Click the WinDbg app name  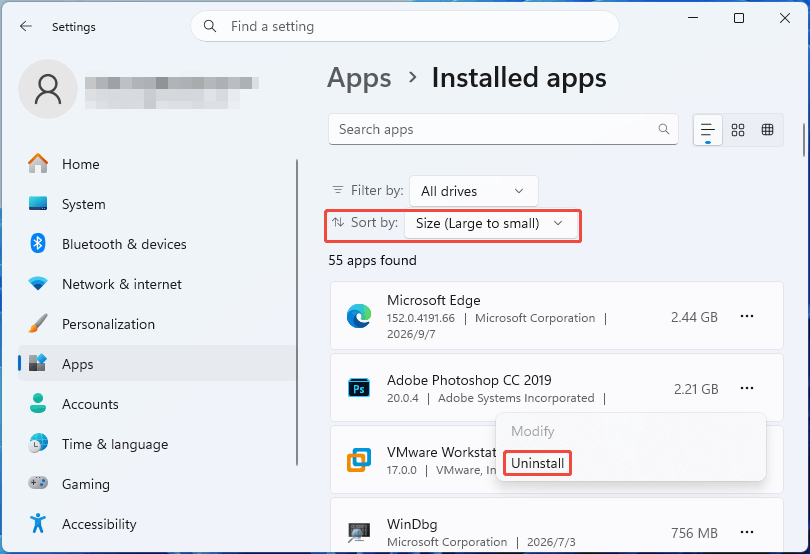(412, 524)
